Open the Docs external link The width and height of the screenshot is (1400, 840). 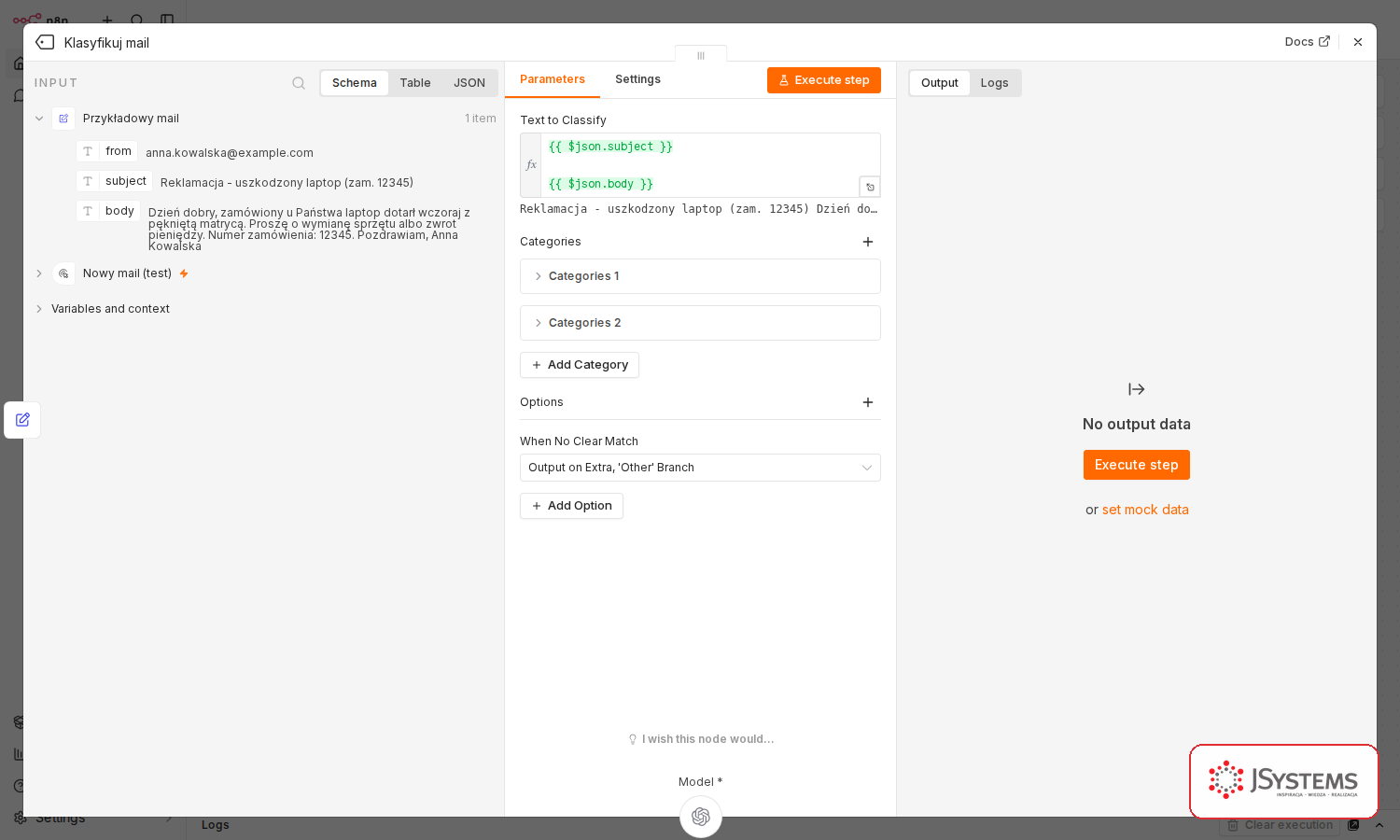(1307, 42)
